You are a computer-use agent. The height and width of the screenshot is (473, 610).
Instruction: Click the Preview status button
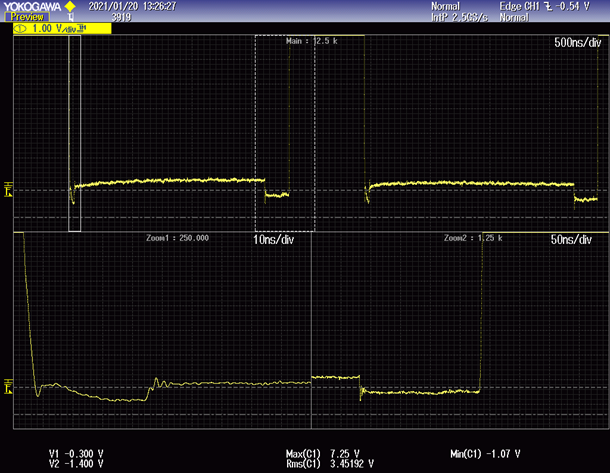(x=27, y=17)
